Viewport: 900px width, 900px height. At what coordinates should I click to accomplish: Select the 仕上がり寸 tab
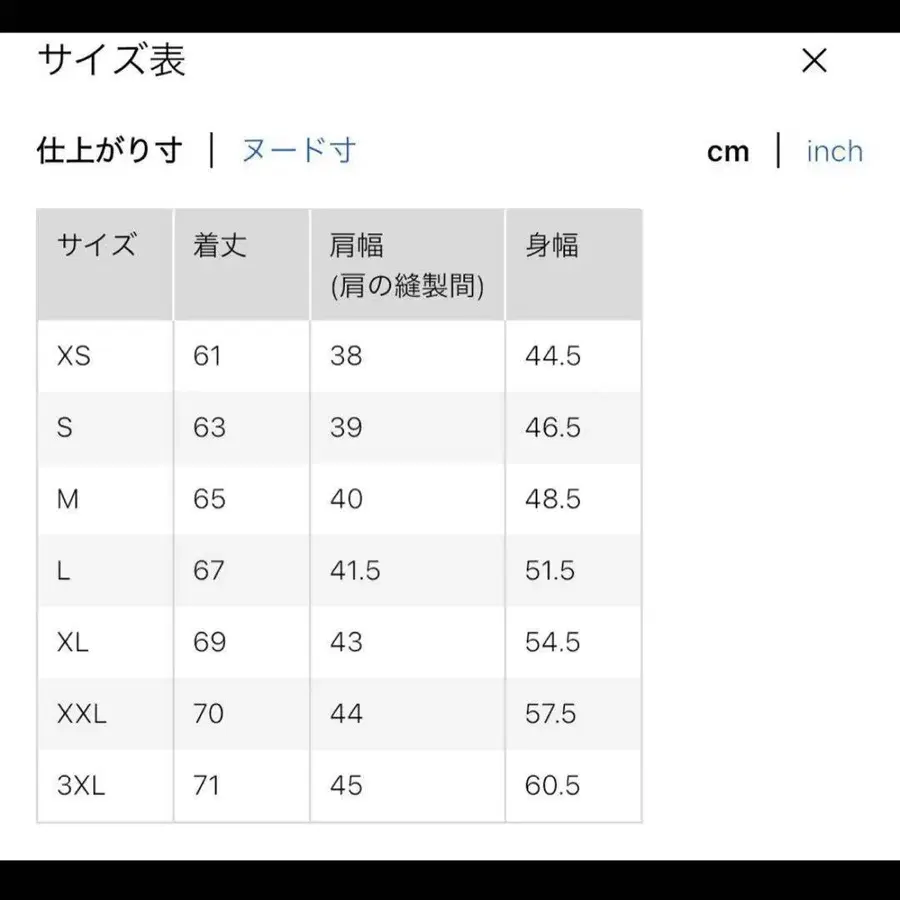[x=110, y=150]
